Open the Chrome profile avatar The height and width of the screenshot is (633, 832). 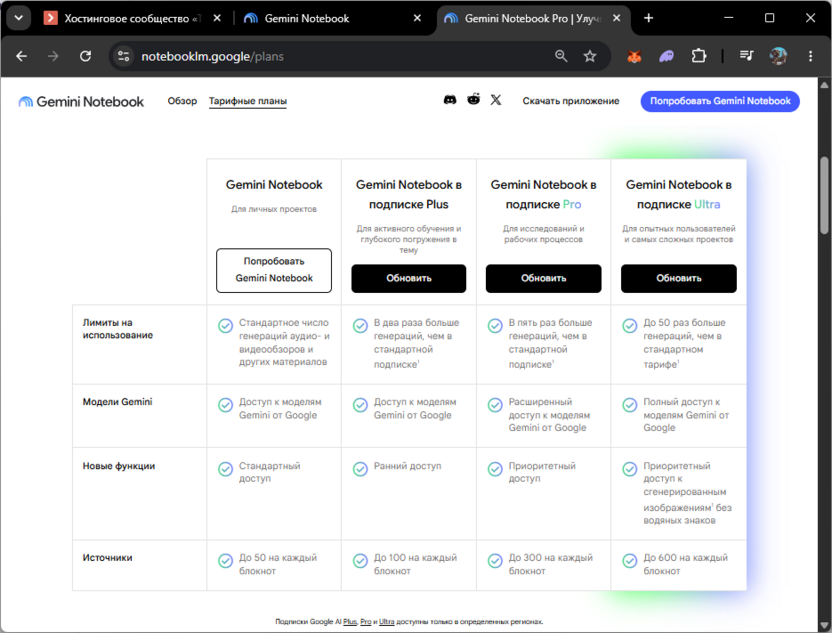778,56
